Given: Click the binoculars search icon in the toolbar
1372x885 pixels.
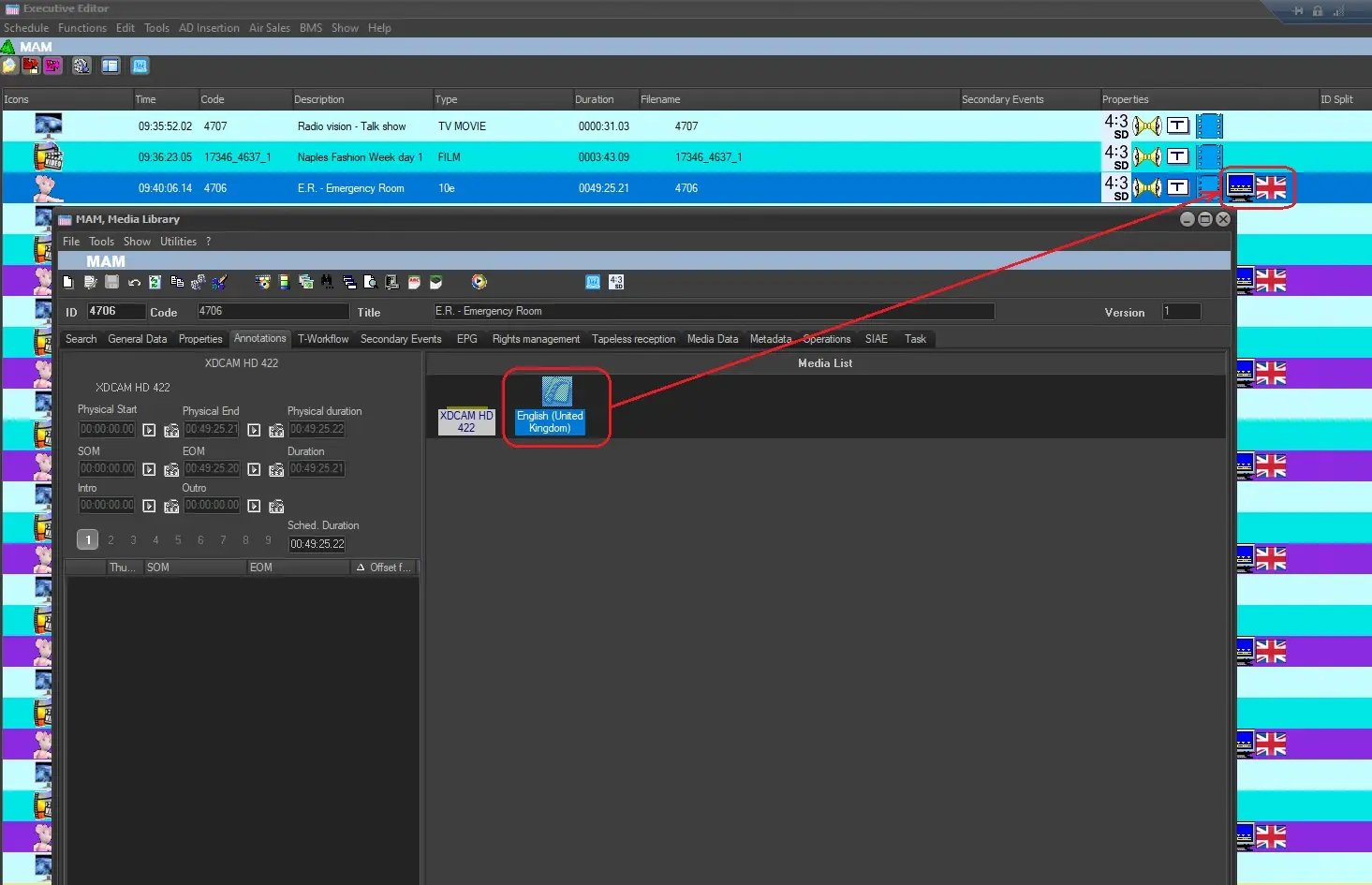Looking at the screenshot, I should pos(326,282).
